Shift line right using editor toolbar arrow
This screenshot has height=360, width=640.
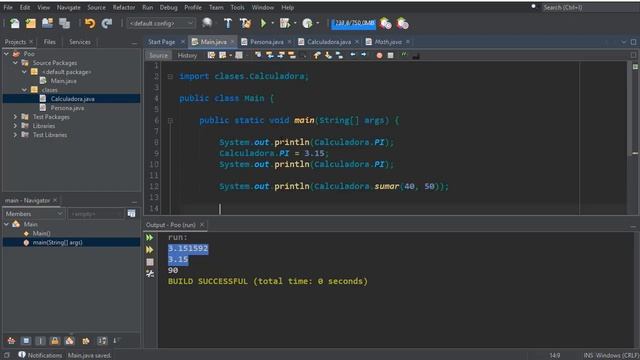point(364,55)
